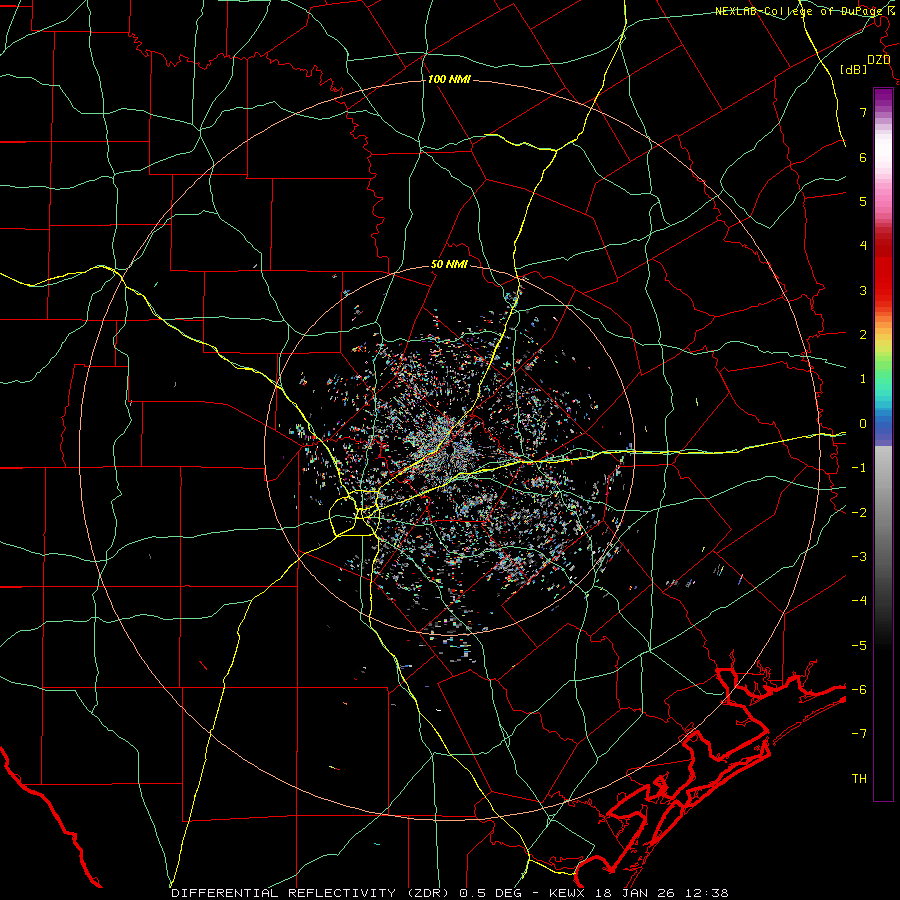Click the "-1" value on the dB scale

(x=859, y=468)
